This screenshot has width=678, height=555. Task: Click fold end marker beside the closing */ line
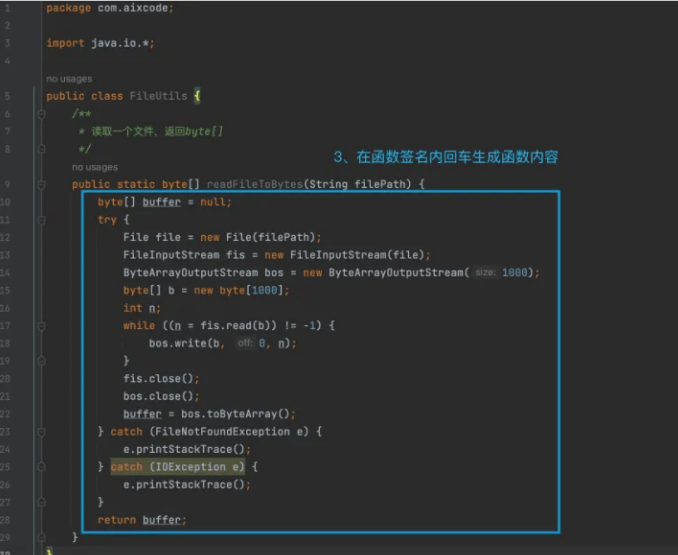click(x=42, y=149)
